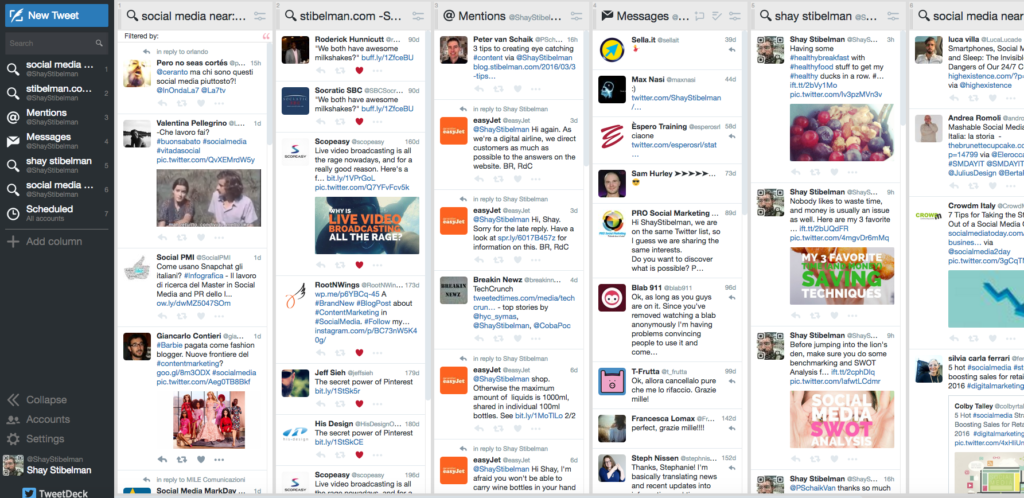
Task: Open Settings from the sidebar
Action: [36, 439]
